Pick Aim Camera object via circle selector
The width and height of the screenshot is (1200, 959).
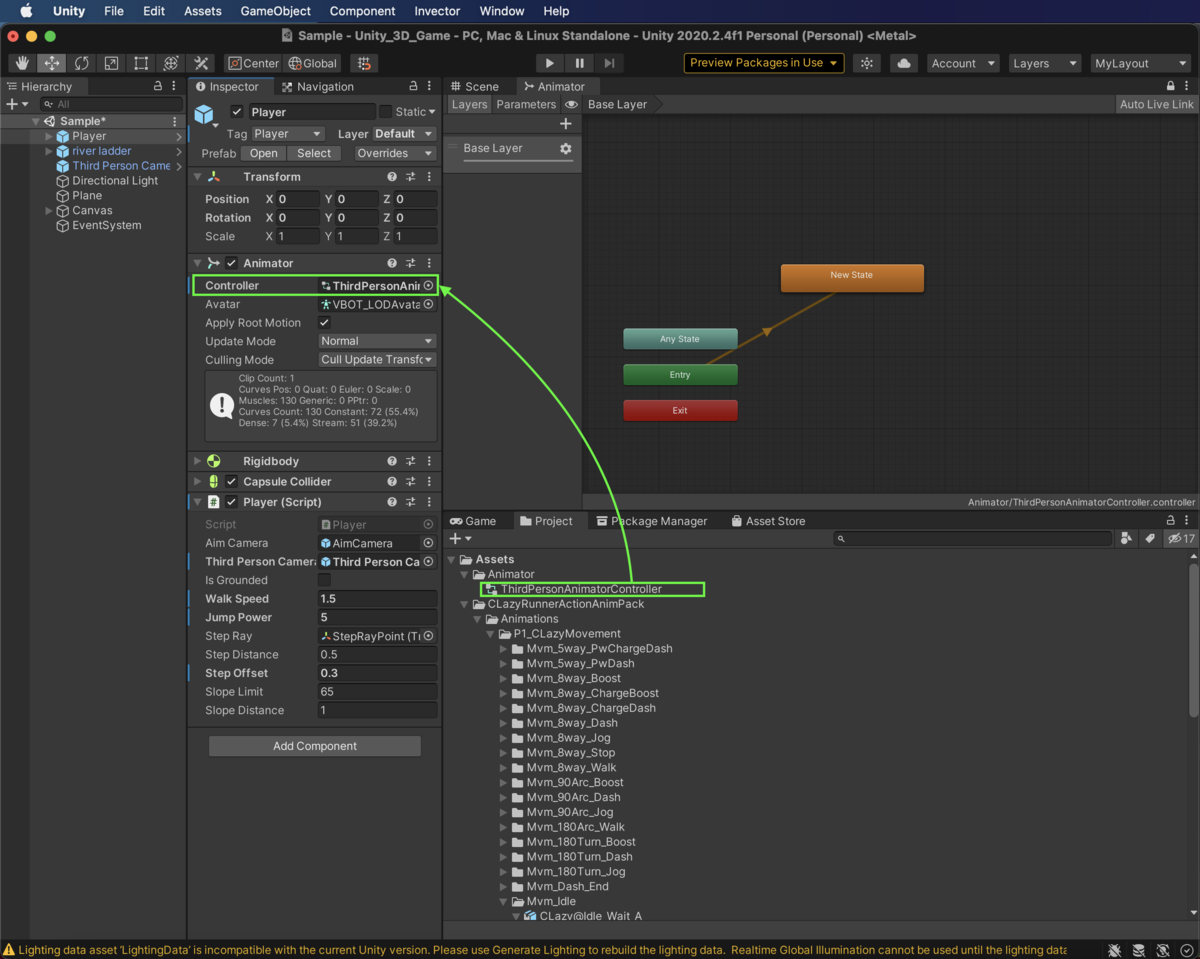[x=428, y=543]
